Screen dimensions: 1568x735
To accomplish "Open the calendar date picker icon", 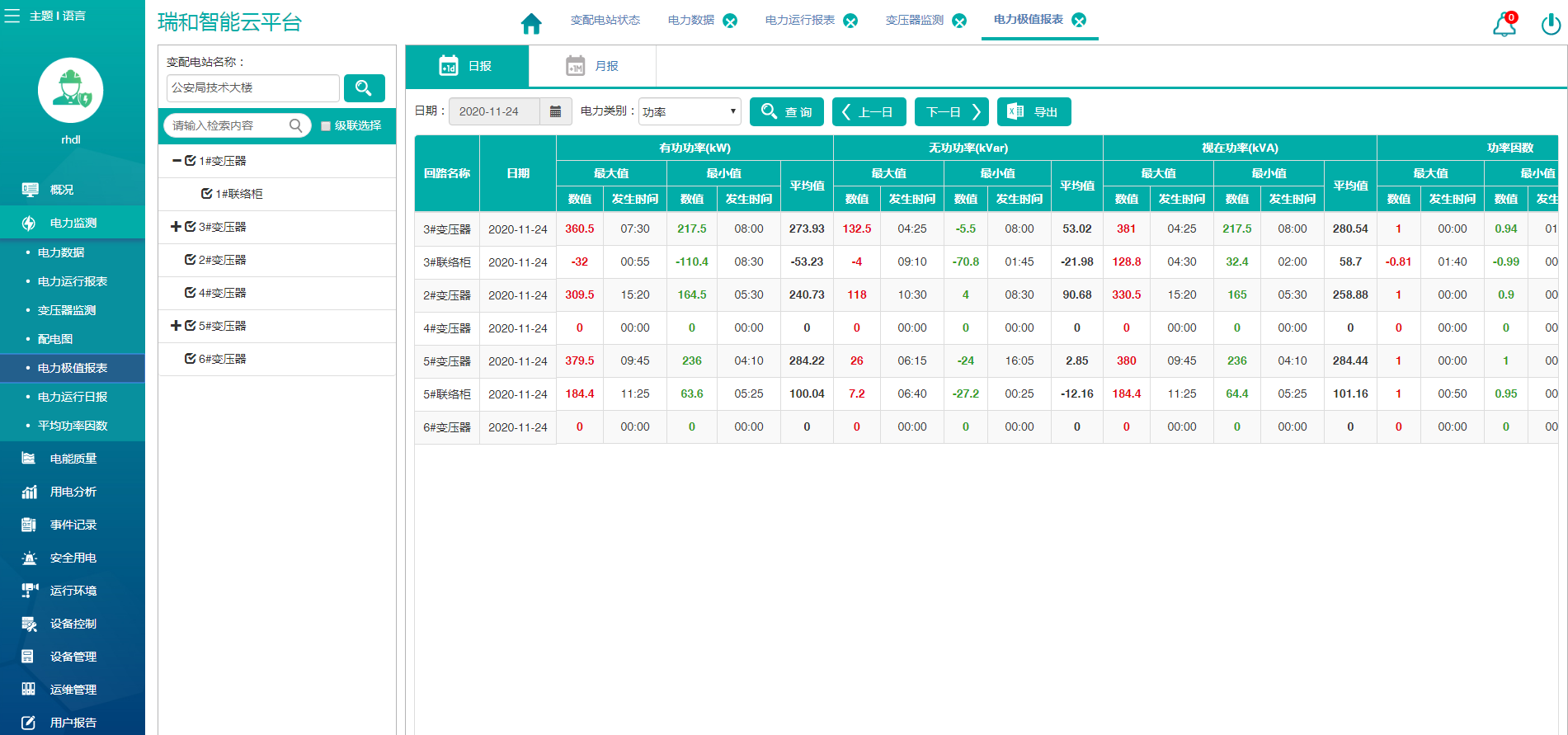I will tap(555, 111).
